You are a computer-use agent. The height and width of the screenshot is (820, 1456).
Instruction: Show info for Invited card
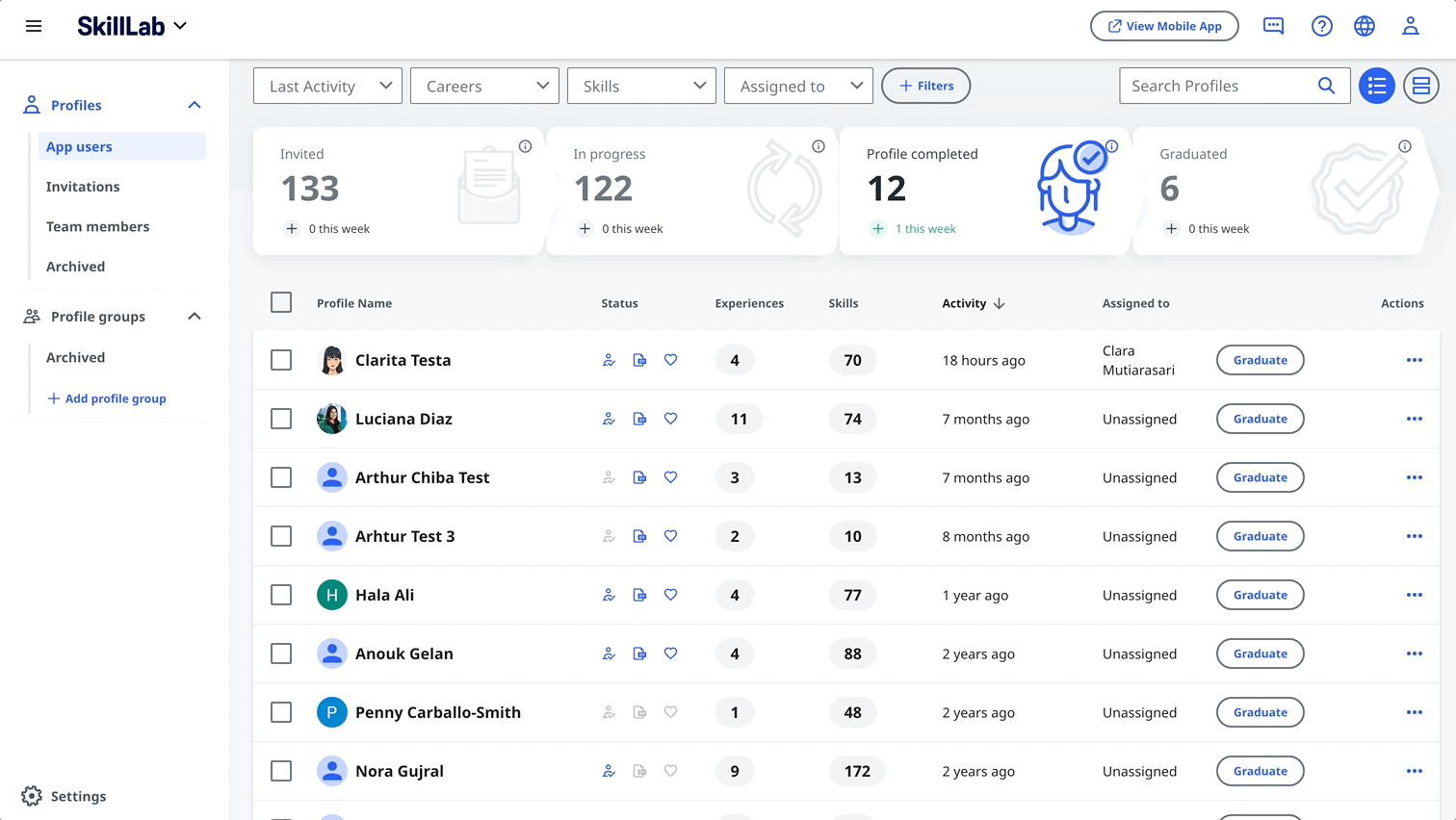coord(525,146)
